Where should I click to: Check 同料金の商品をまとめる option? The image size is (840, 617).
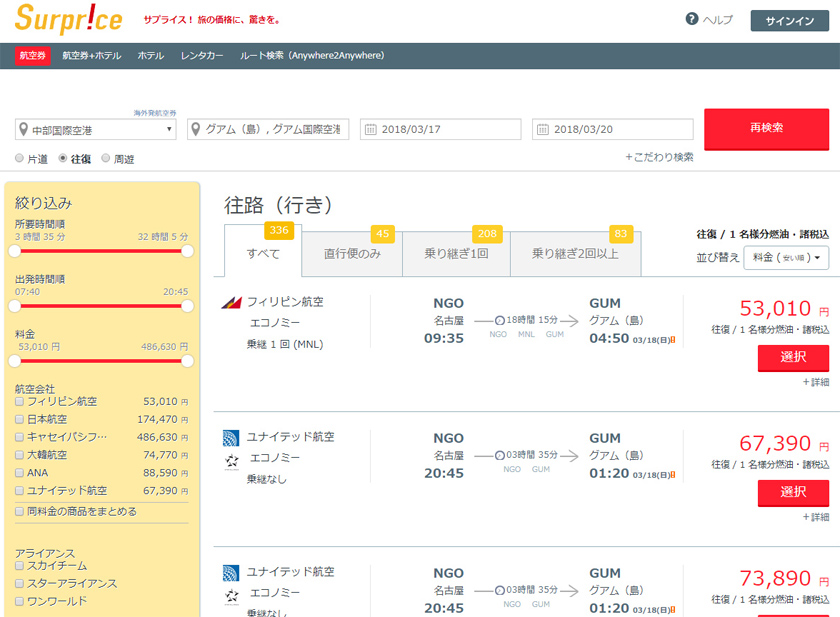point(19,511)
